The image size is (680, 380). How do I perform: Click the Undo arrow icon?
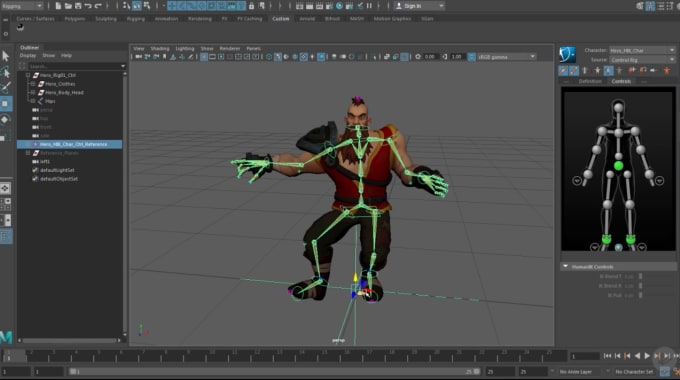click(88, 6)
